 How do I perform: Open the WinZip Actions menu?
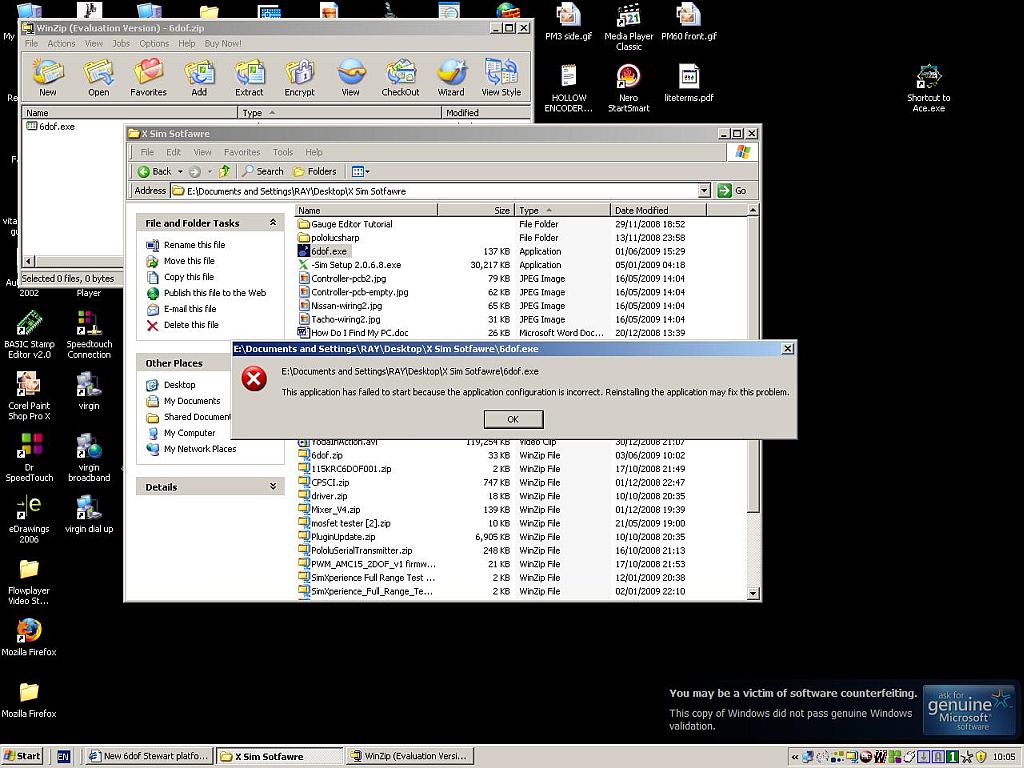pos(61,43)
